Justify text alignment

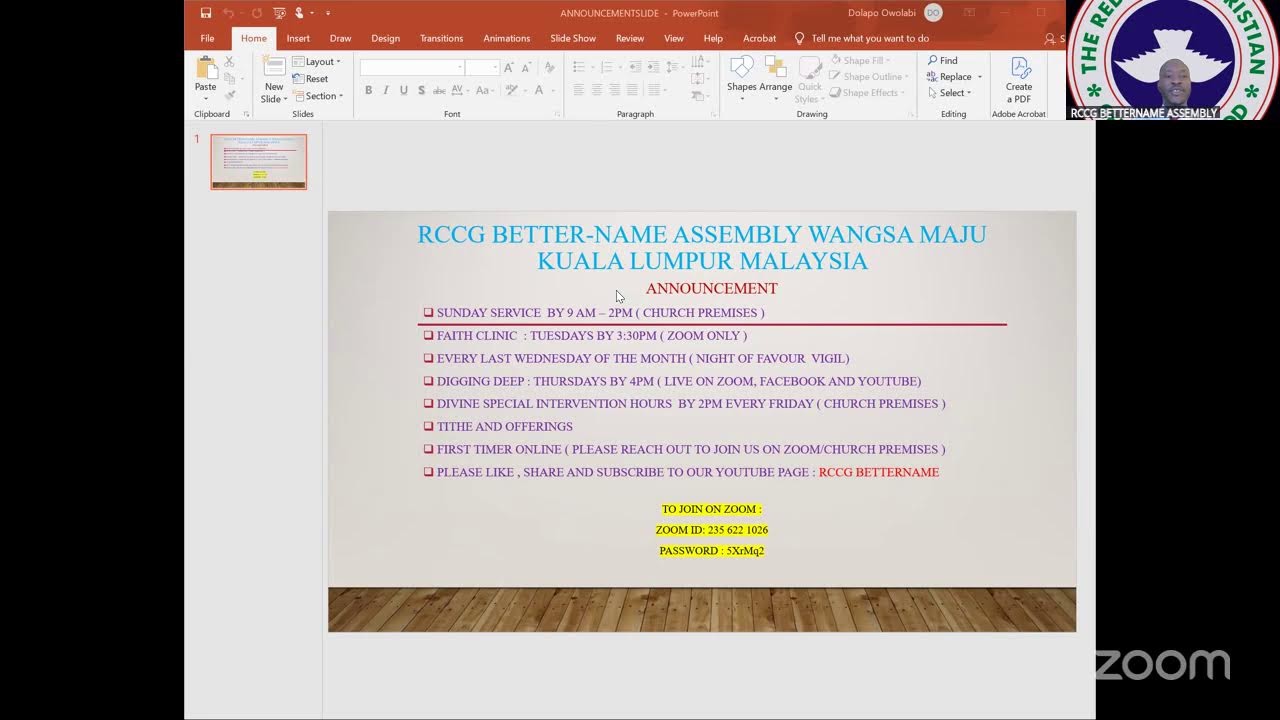[x=631, y=90]
